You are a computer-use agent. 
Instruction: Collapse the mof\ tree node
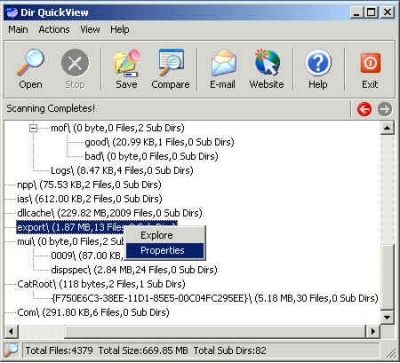pos(33,128)
